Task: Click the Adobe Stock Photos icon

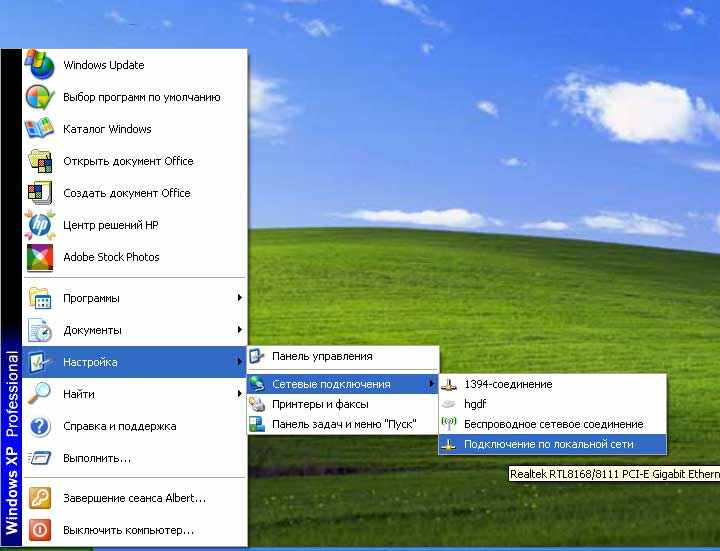Action: coord(40,257)
